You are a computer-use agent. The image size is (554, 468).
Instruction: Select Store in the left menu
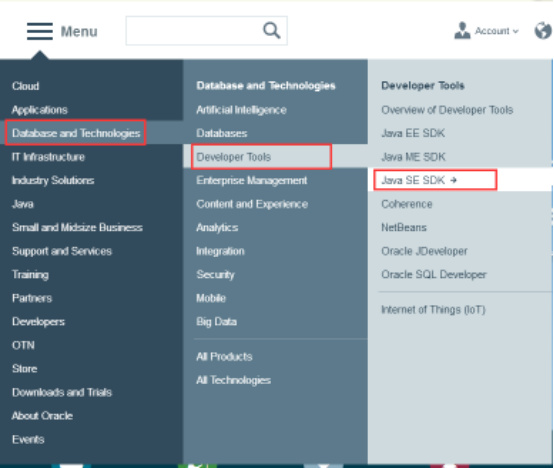click(x=25, y=369)
